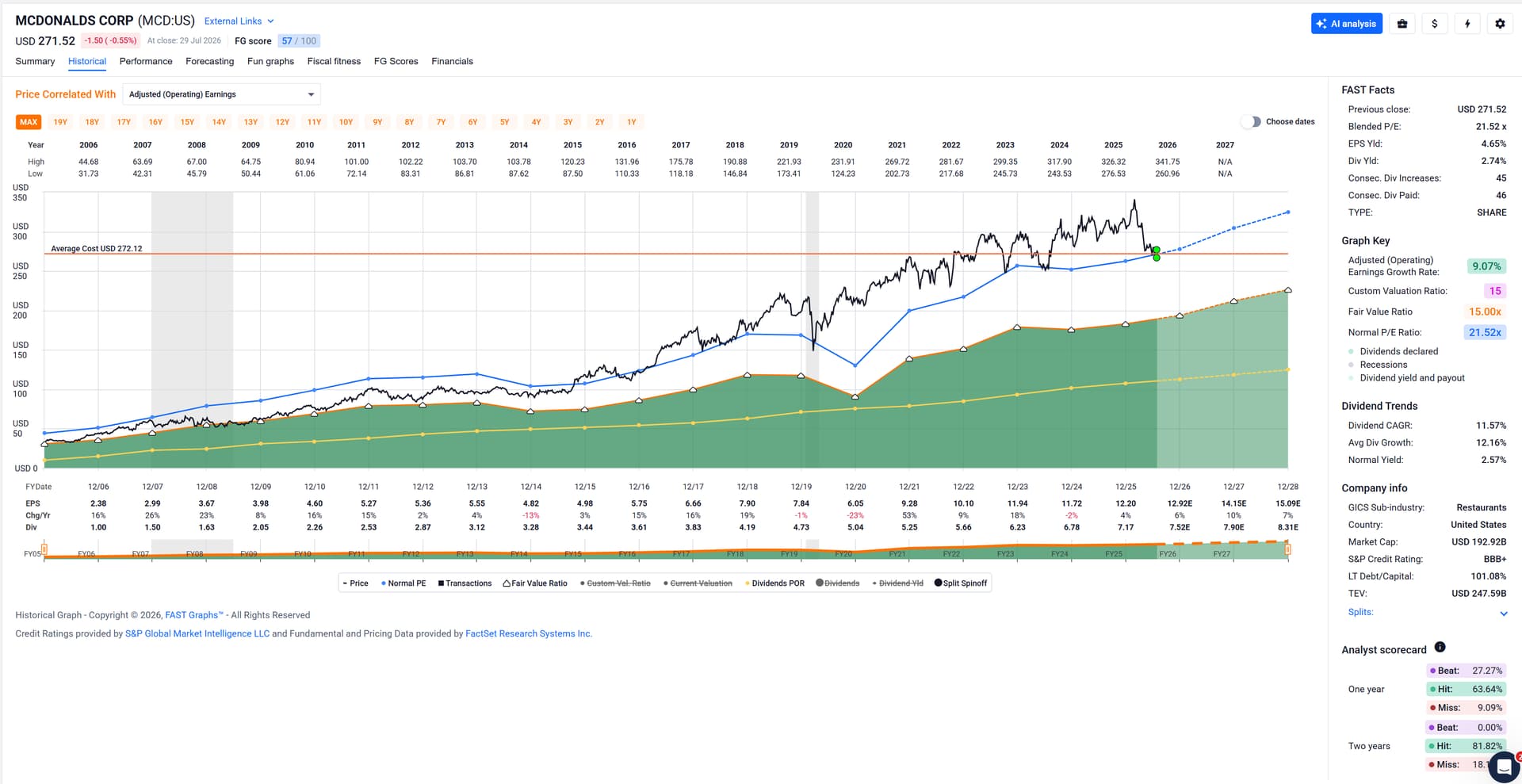Open the FG Scores tab
Image resolution: width=1522 pixels, height=784 pixels.
click(x=396, y=61)
